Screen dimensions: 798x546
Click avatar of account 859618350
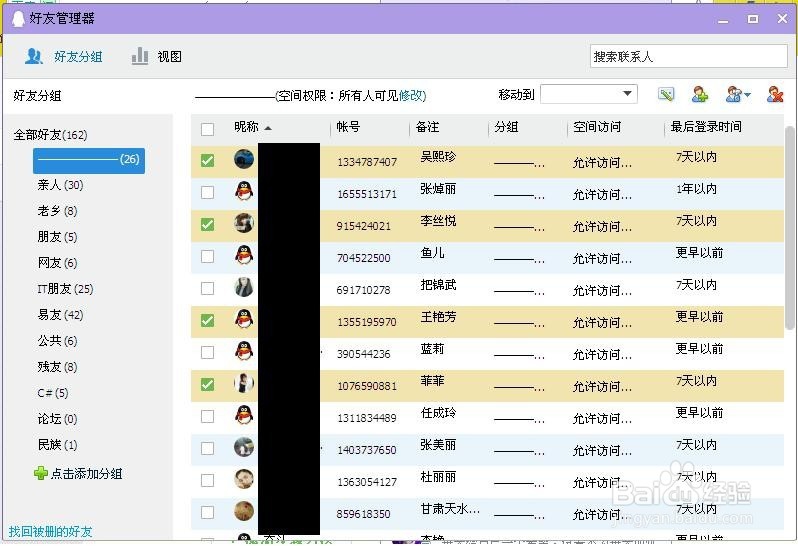pyautogui.click(x=244, y=511)
